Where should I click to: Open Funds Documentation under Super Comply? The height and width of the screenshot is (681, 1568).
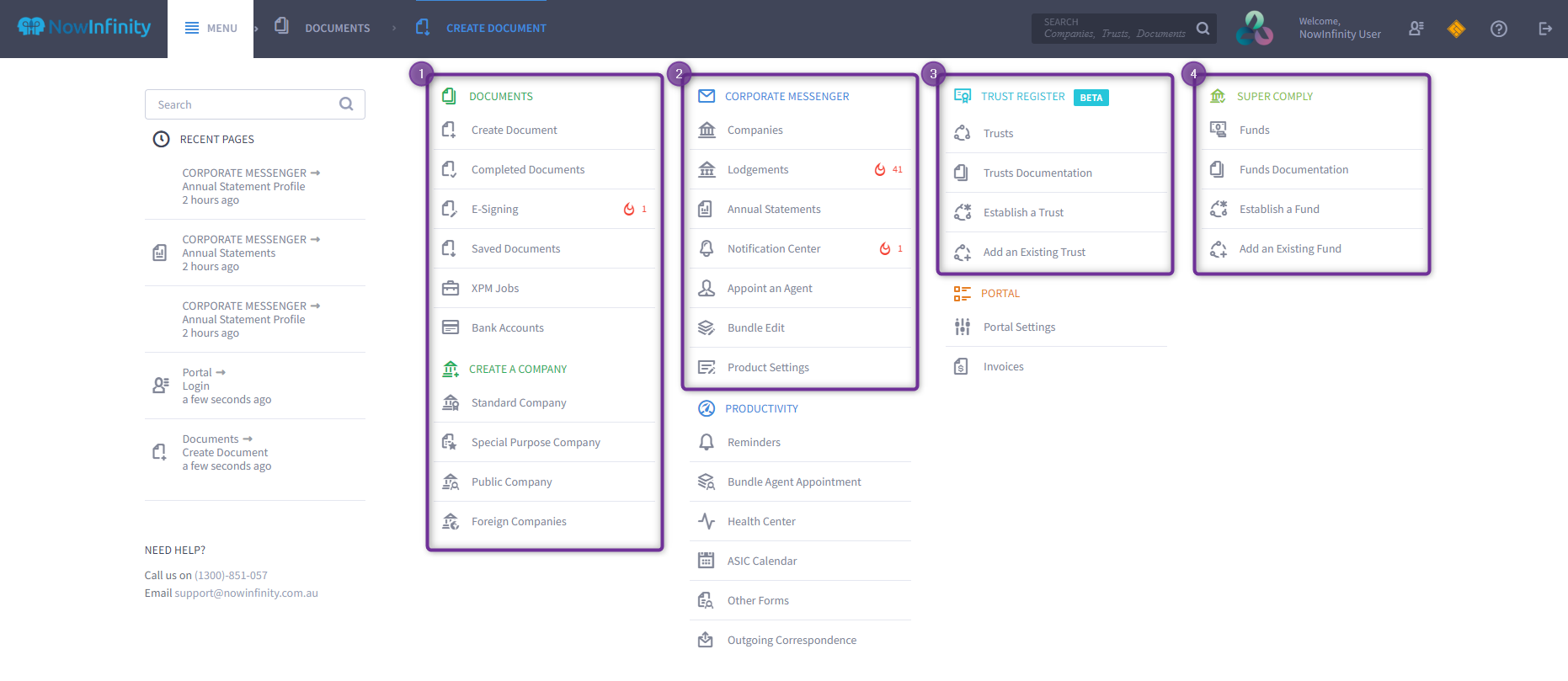(x=1293, y=170)
